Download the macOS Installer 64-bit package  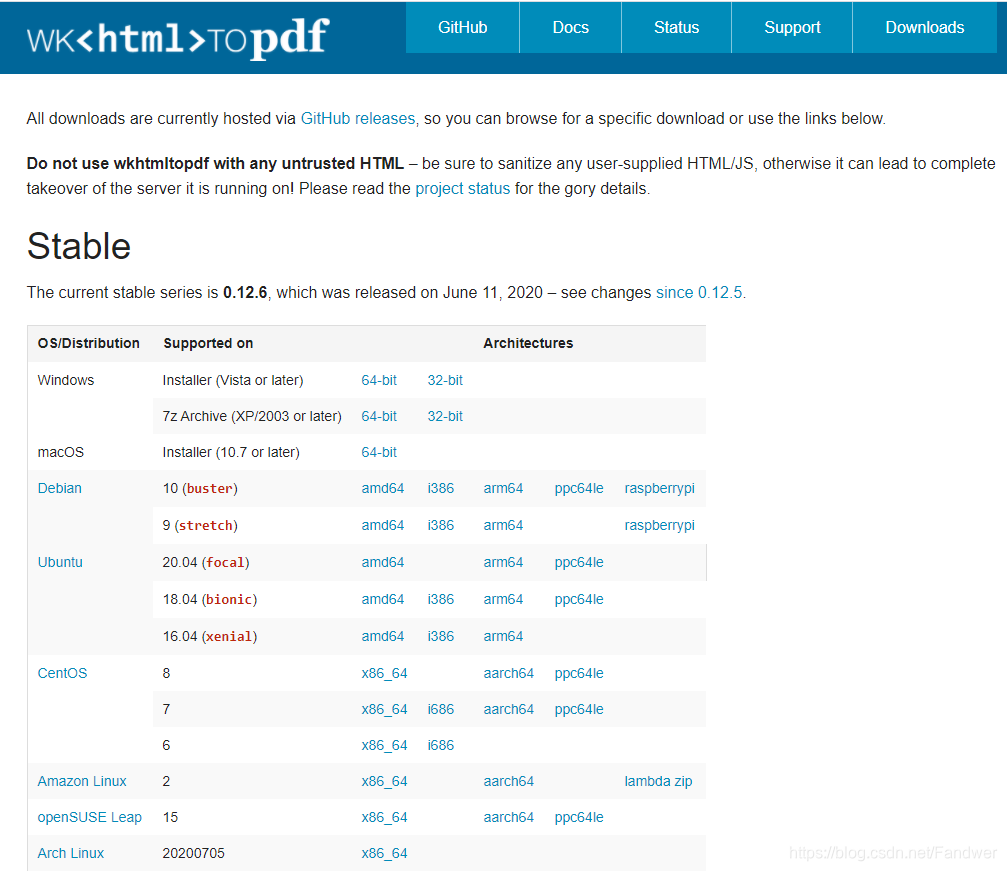pyautogui.click(x=379, y=452)
